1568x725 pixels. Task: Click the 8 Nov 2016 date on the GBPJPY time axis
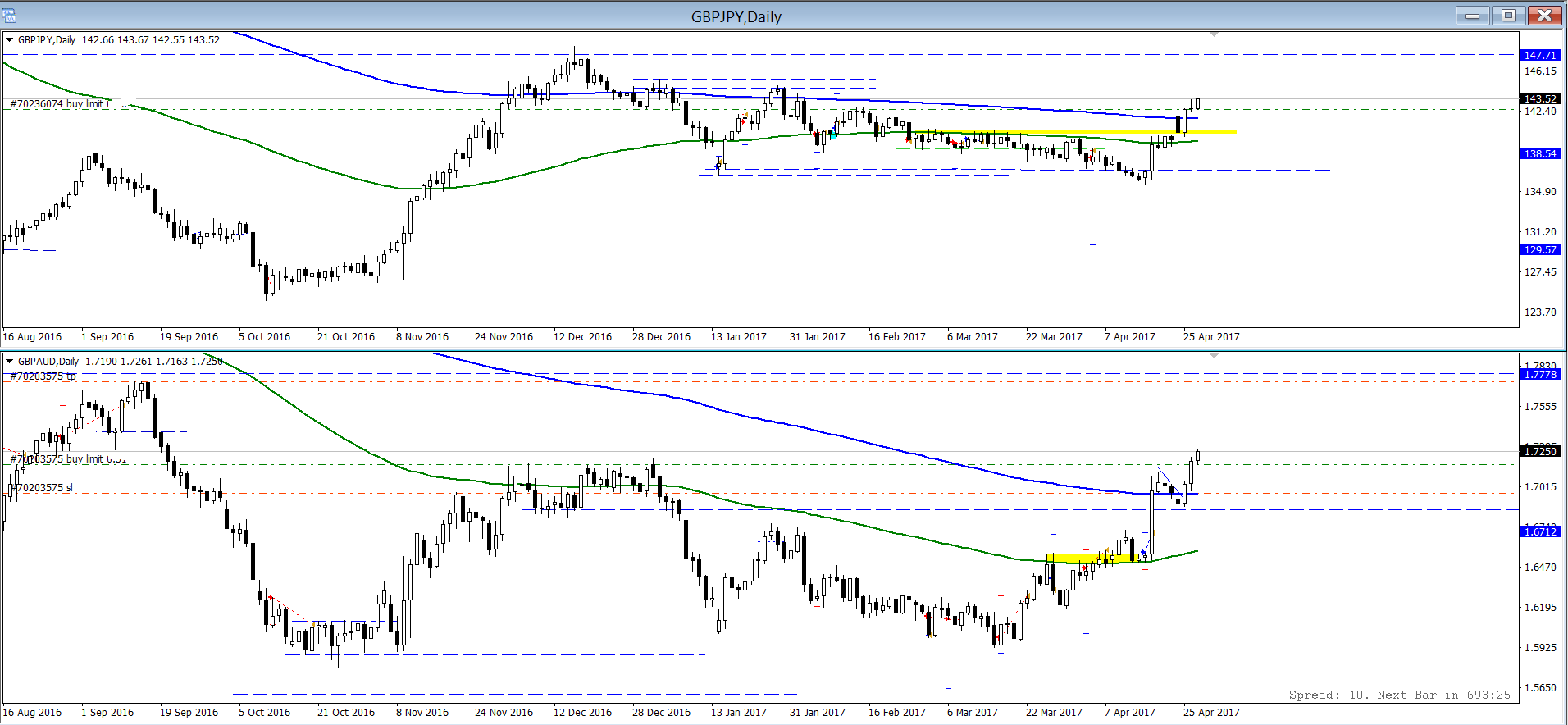(422, 337)
